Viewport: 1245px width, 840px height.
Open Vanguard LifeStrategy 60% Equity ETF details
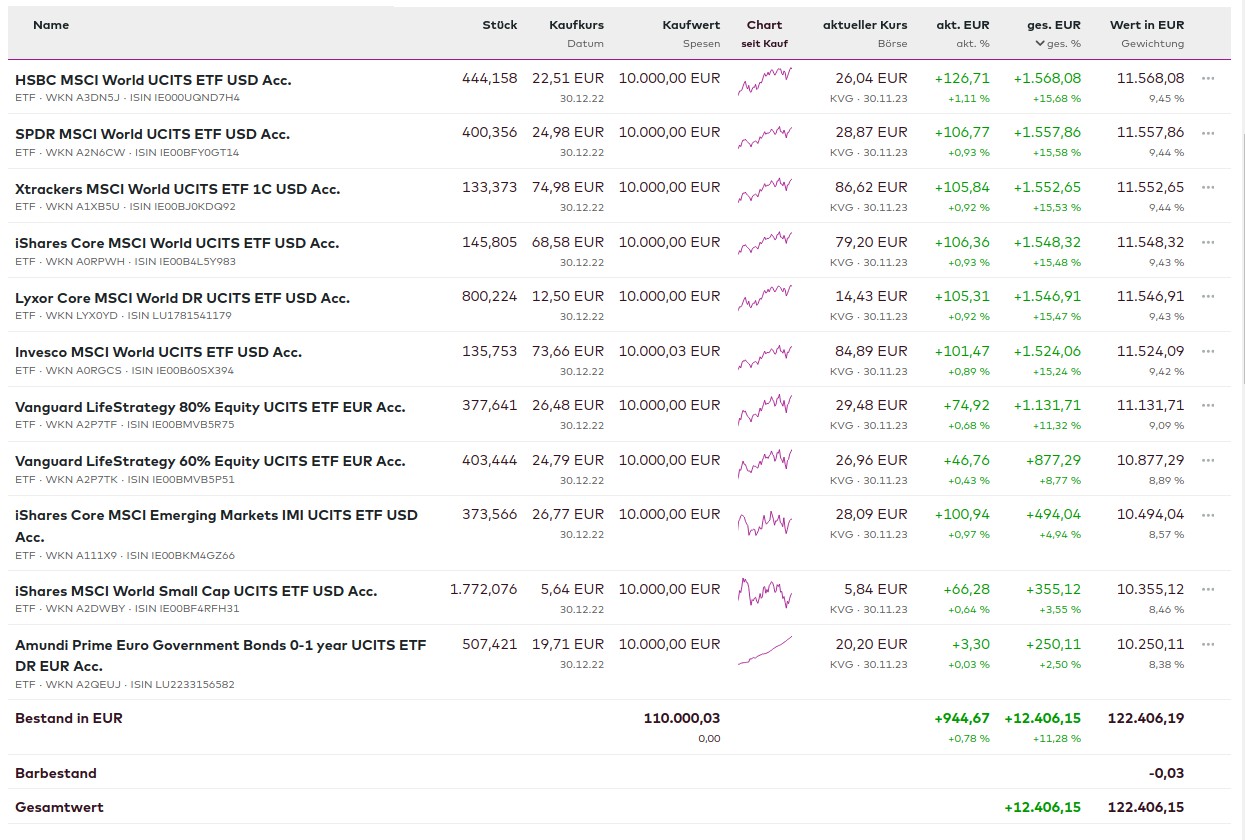[210, 461]
